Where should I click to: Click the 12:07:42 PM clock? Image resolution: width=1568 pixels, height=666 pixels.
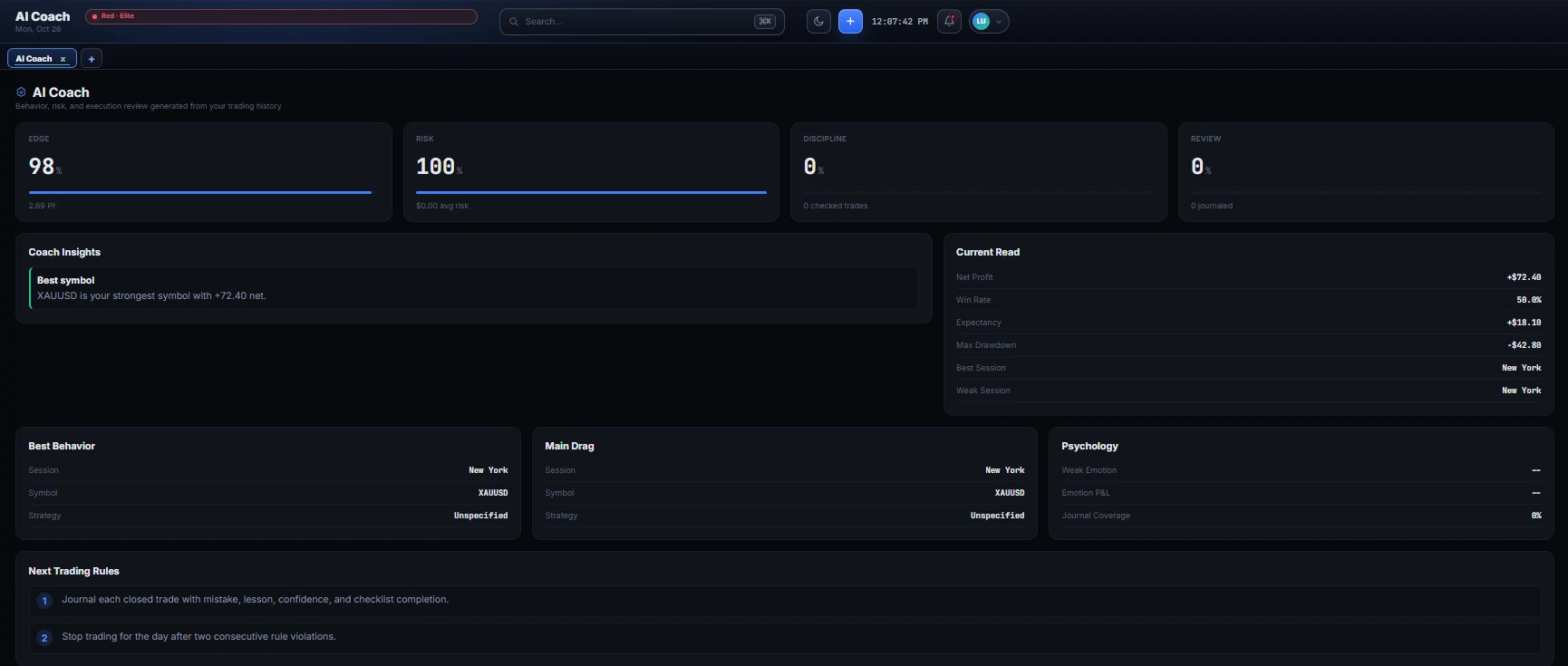899,22
